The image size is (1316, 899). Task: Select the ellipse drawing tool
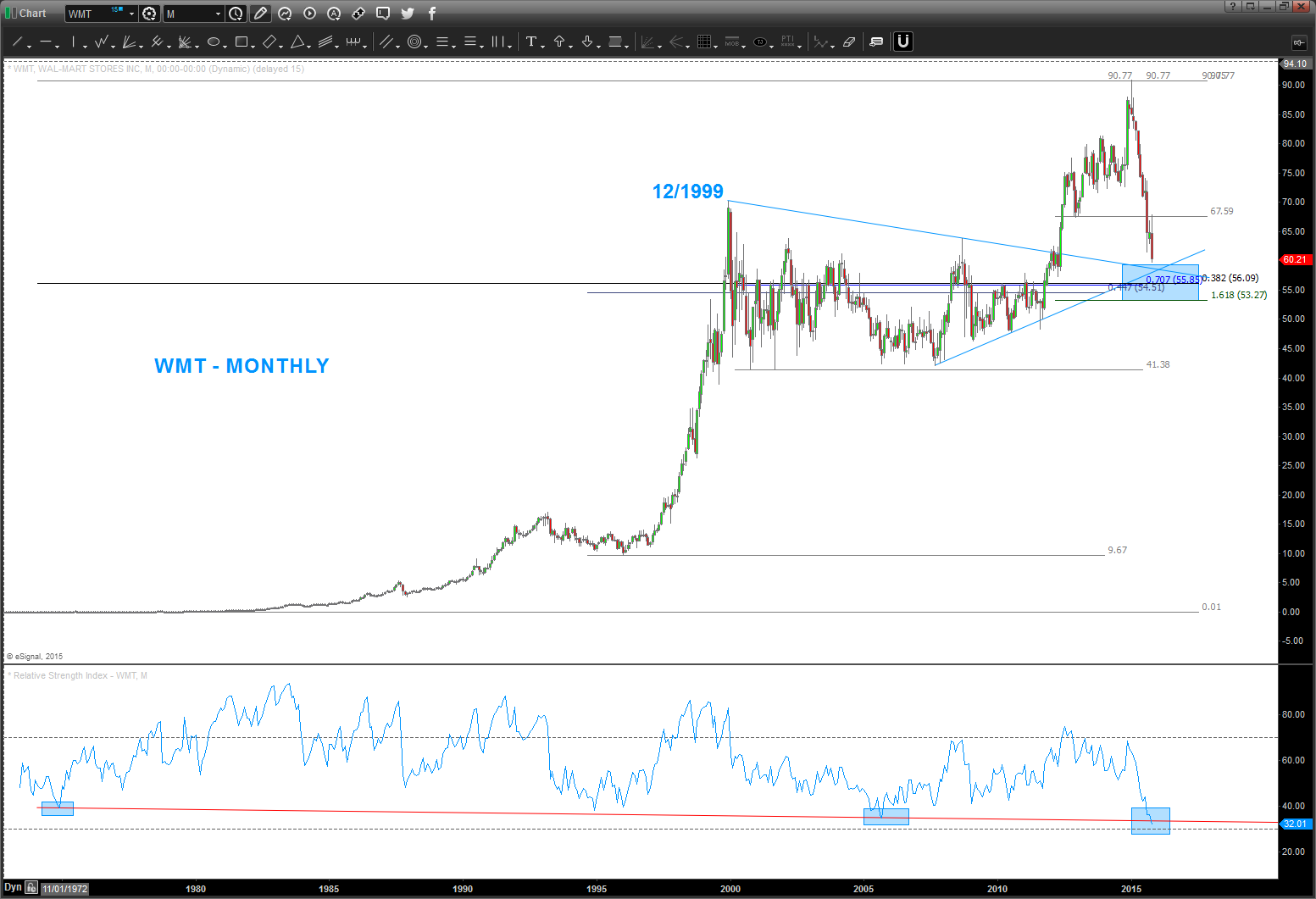[214, 42]
